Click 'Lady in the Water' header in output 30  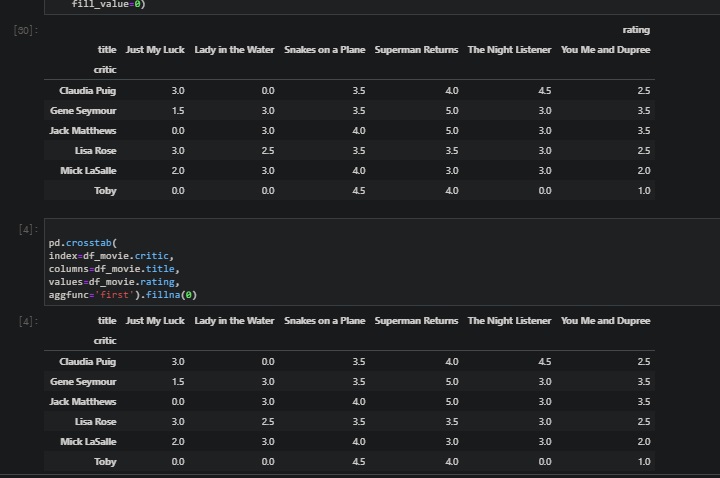tap(234, 50)
